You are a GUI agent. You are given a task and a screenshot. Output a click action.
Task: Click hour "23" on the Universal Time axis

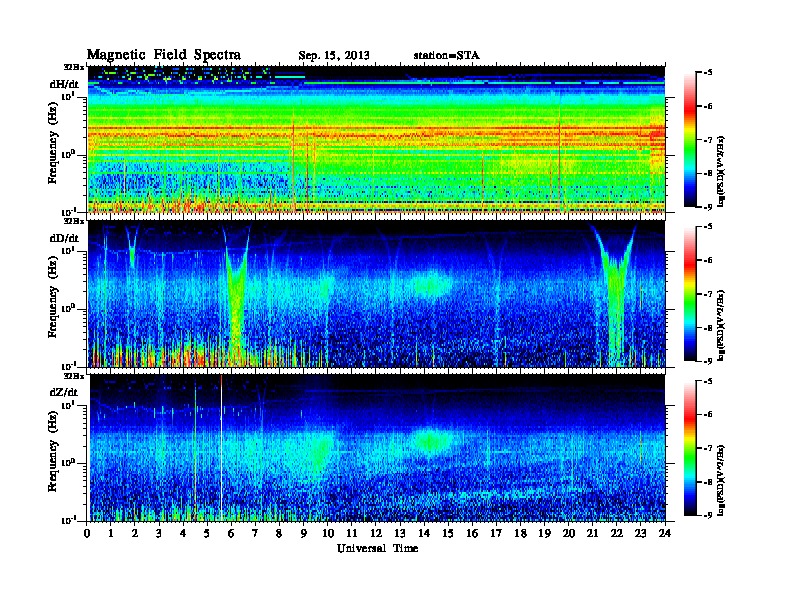click(641, 533)
